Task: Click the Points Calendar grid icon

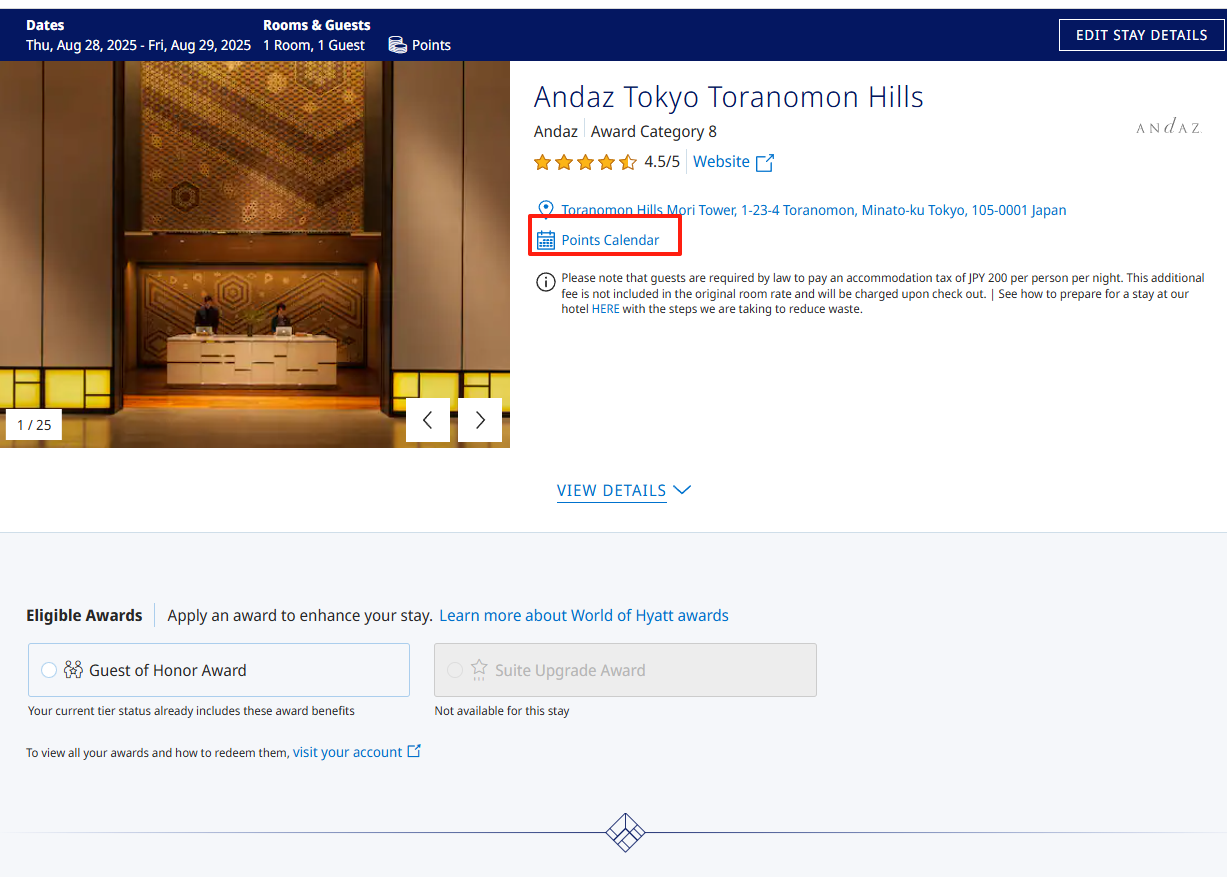Action: pyautogui.click(x=546, y=240)
